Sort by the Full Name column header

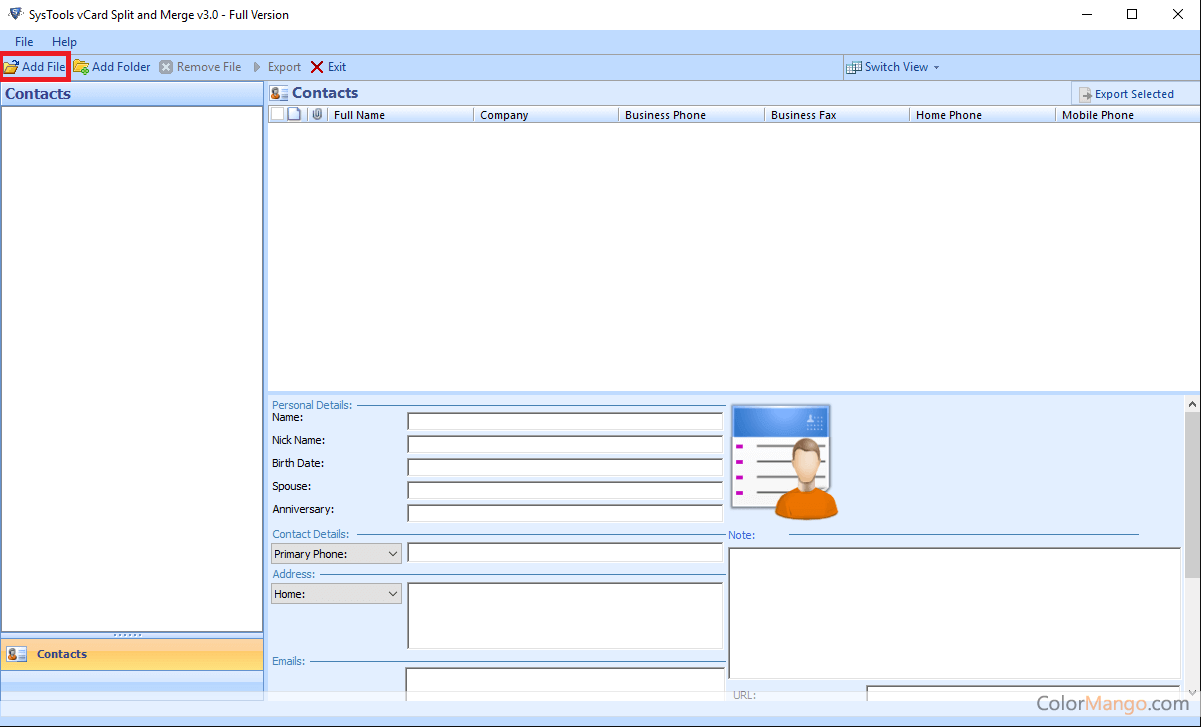(x=400, y=115)
